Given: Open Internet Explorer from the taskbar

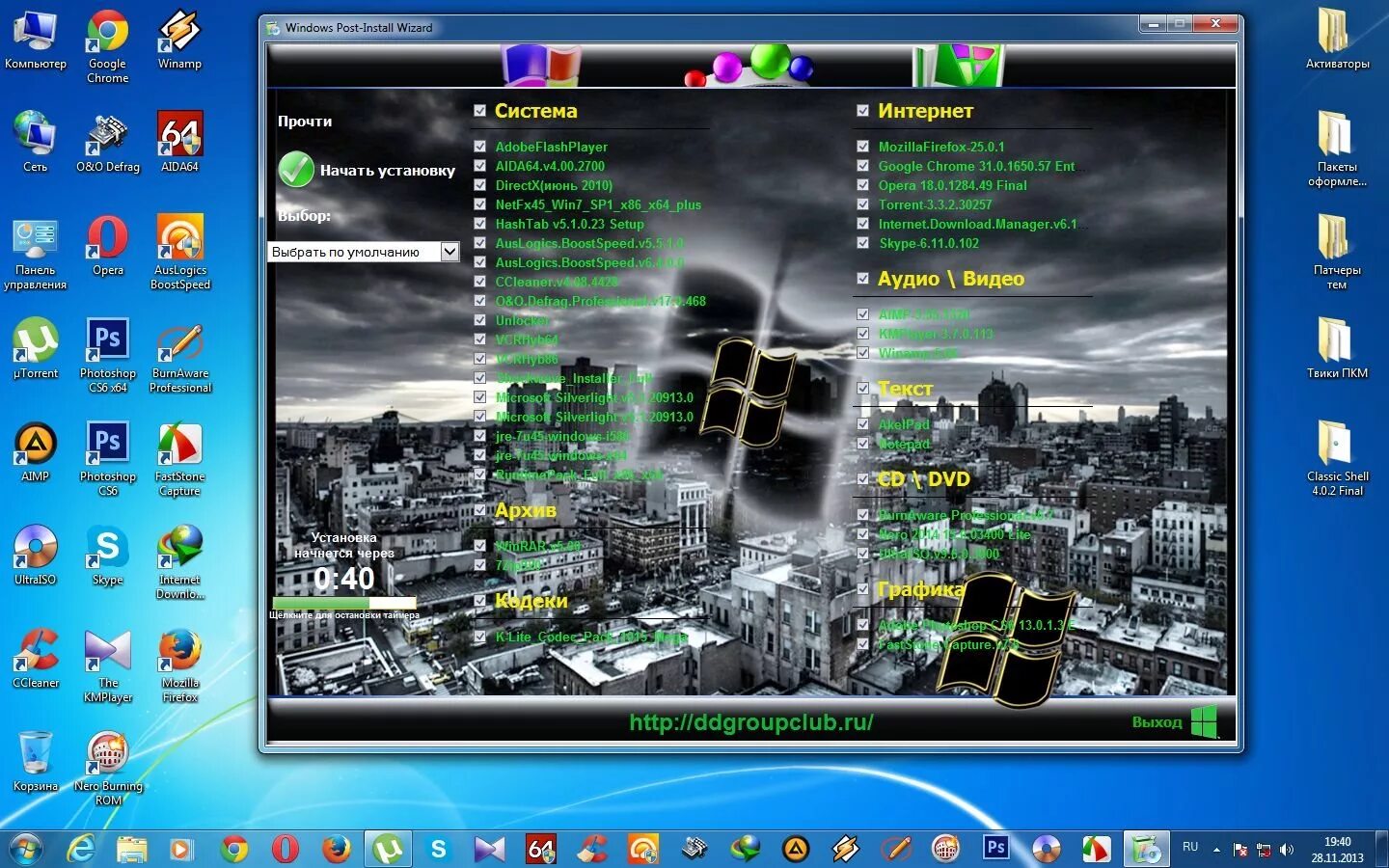Looking at the screenshot, I should (x=81, y=850).
